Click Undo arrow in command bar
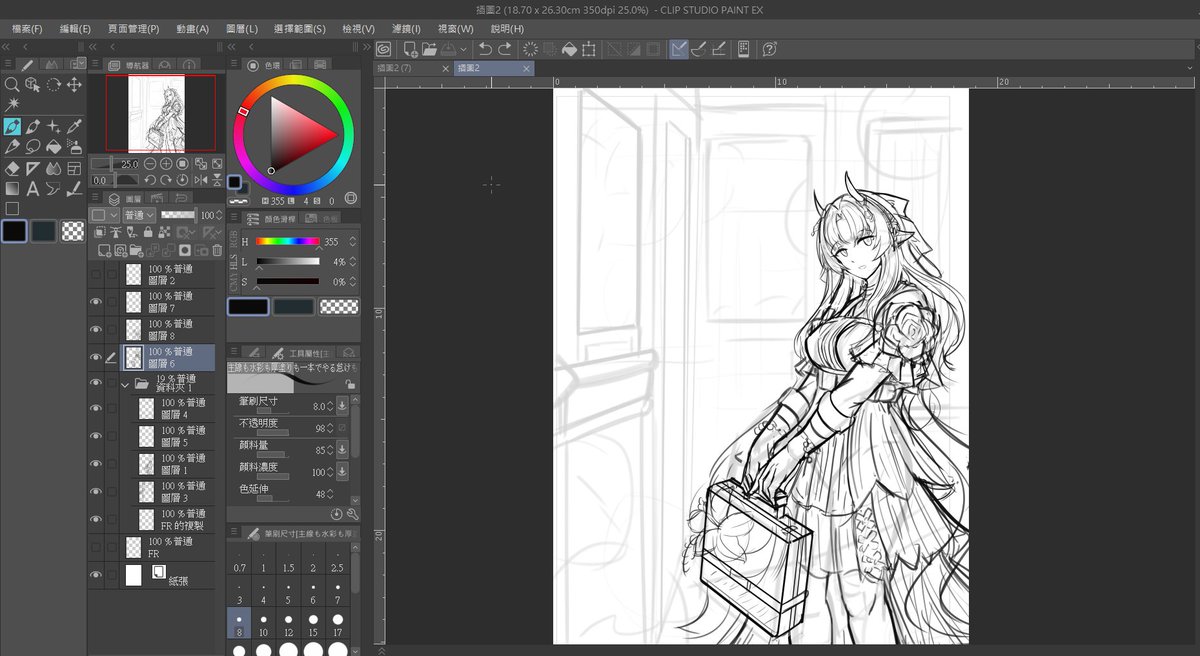Image resolution: width=1200 pixels, height=656 pixels. [x=484, y=48]
